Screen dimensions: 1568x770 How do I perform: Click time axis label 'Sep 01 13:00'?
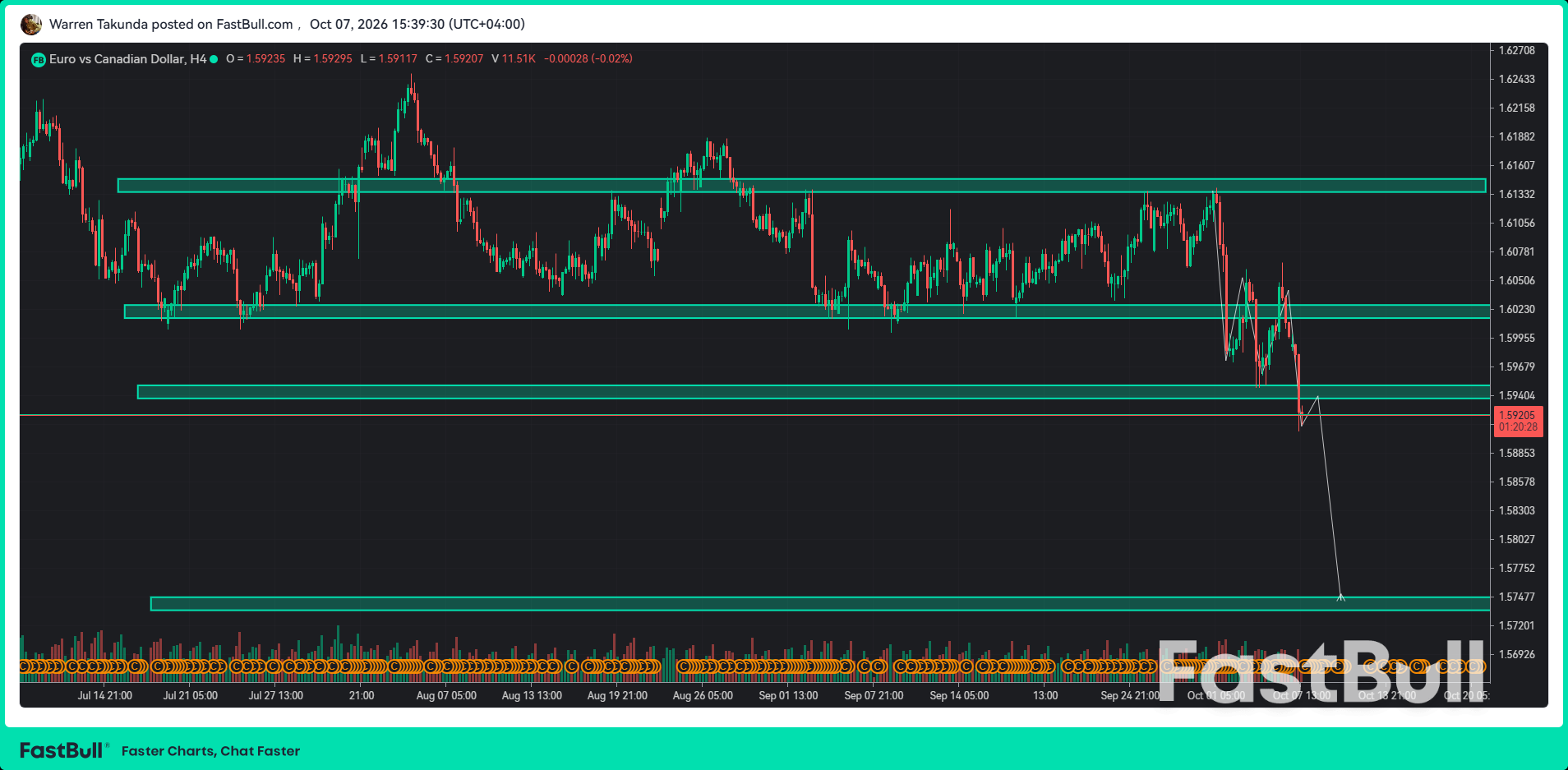tap(788, 695)
